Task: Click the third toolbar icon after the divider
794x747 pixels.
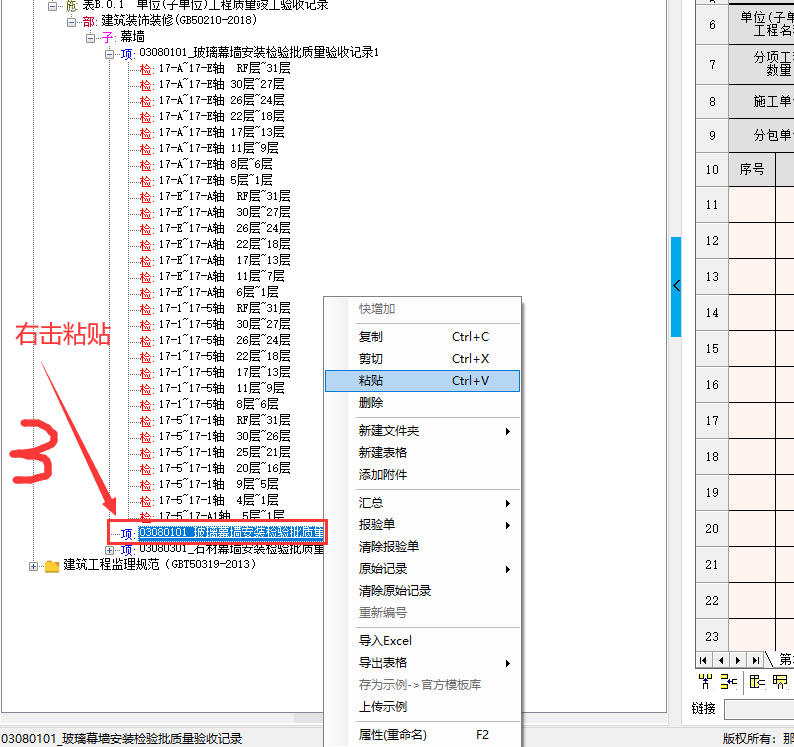Action: click(x=791, y=682)
